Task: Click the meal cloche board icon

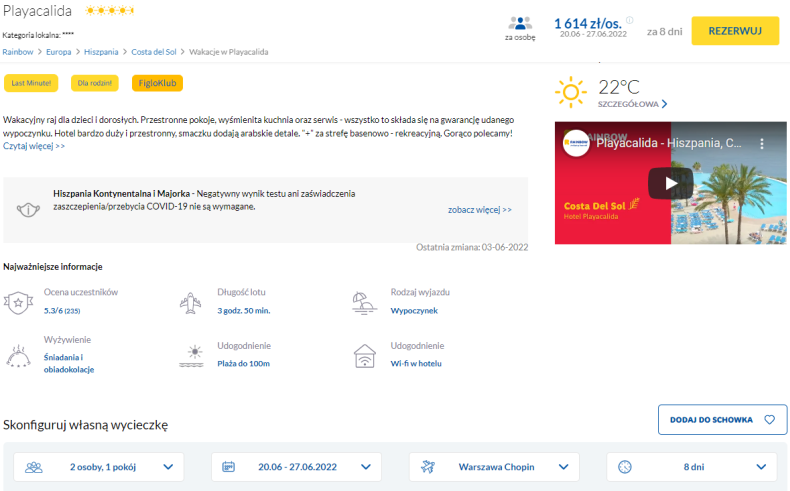Action: point(18,356)
